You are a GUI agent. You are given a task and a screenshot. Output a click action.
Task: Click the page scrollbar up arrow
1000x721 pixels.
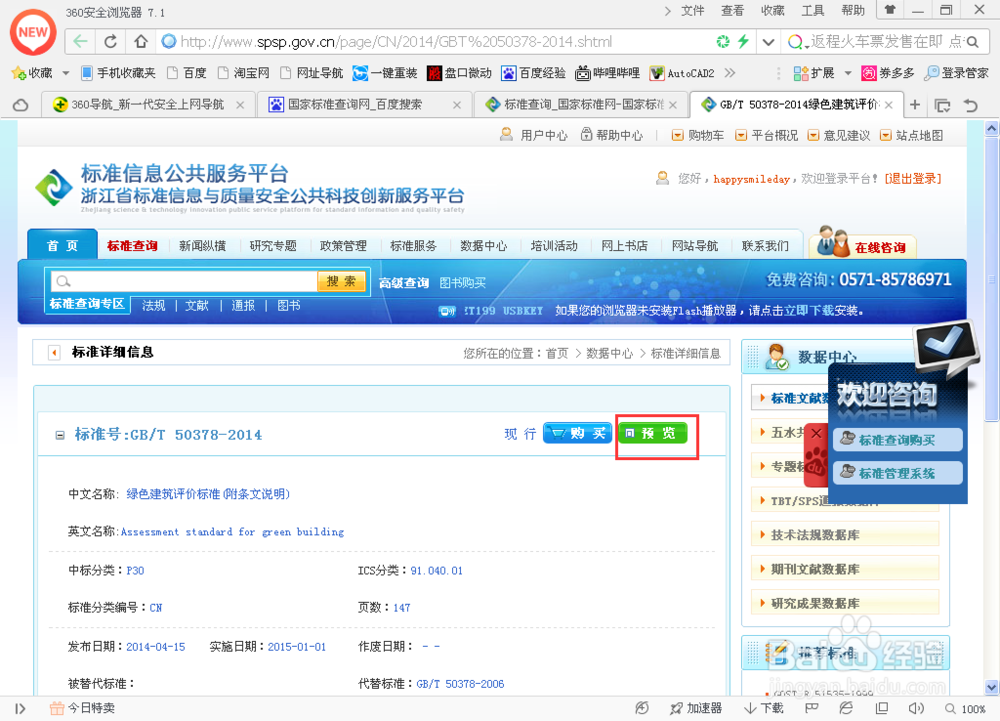[x=992, y=129]
